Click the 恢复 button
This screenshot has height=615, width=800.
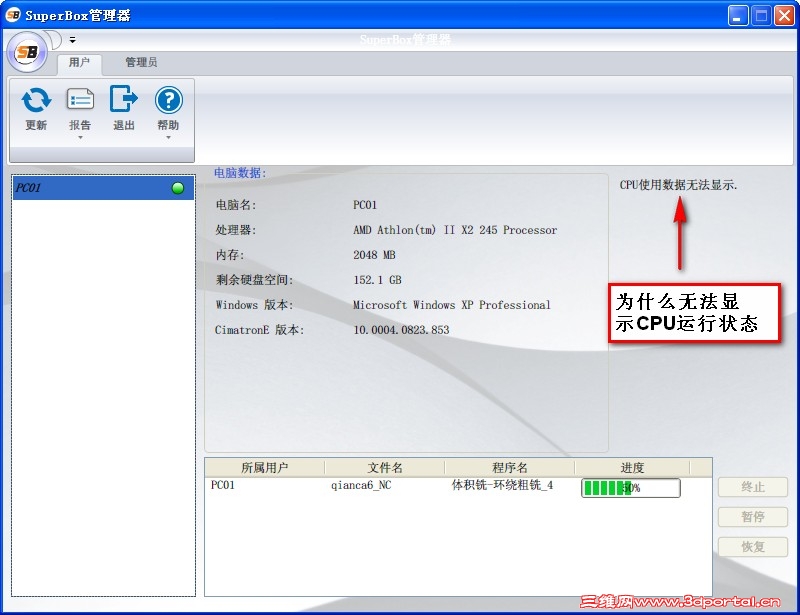tap(753, 547)
